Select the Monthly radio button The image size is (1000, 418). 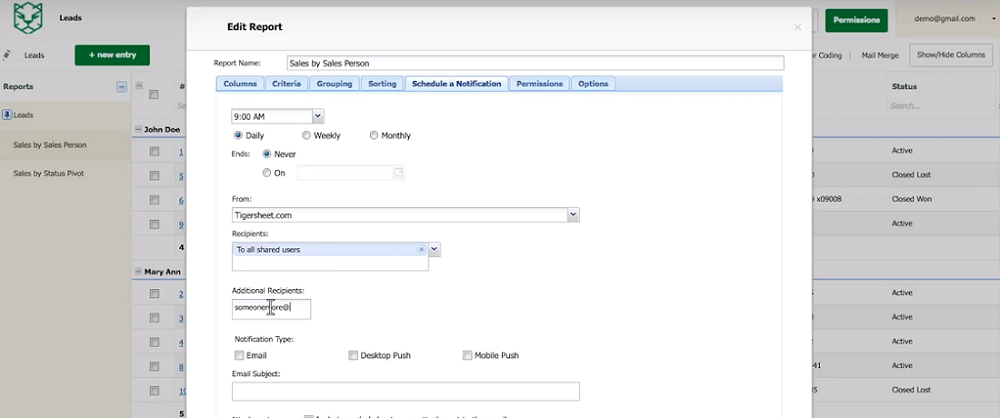point(374,135)
